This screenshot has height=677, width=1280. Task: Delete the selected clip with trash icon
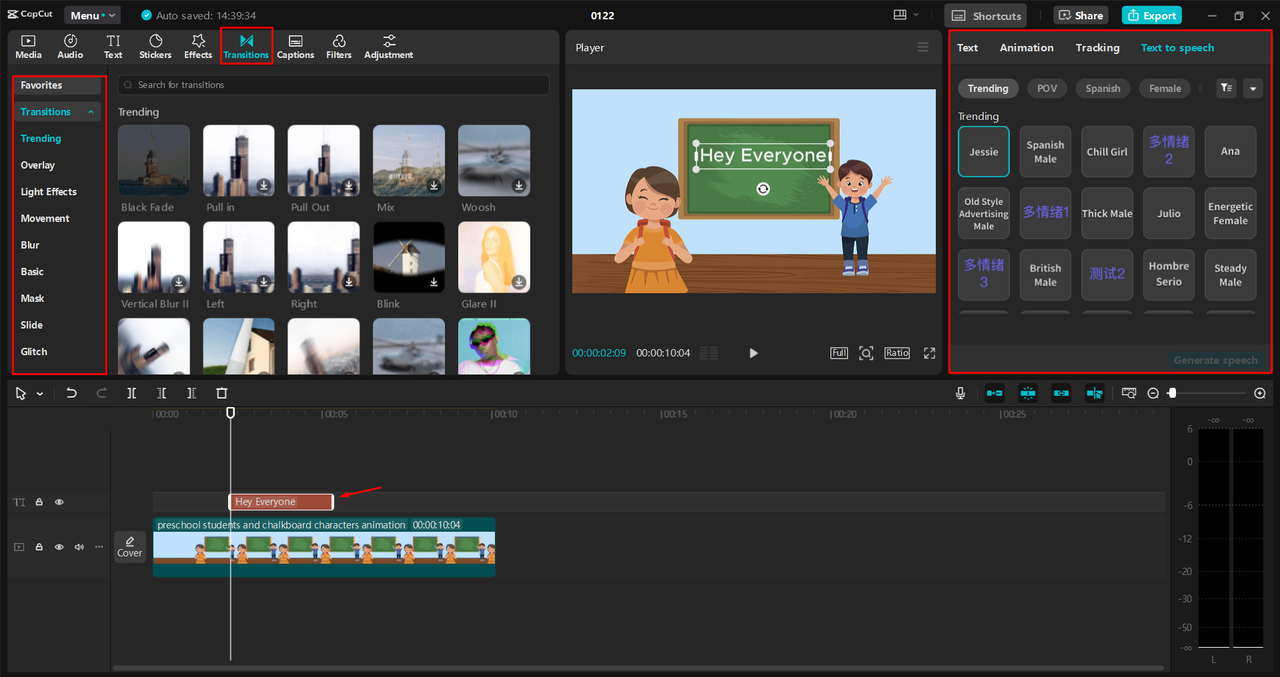point(222,393)
